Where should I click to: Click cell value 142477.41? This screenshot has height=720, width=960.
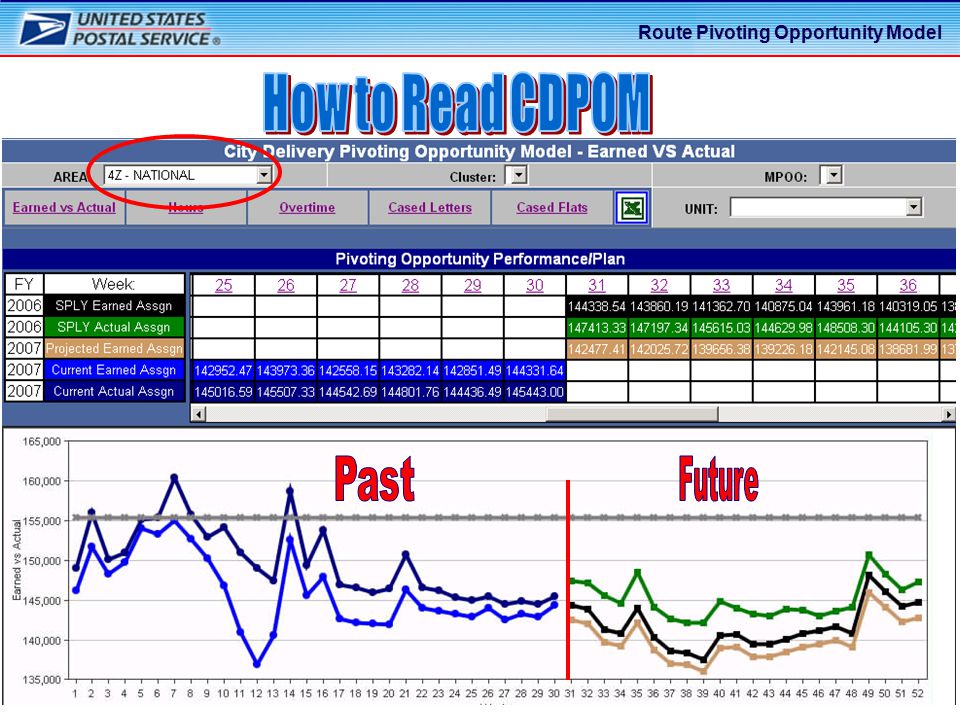pyautogui.click(x=597, y=349)
